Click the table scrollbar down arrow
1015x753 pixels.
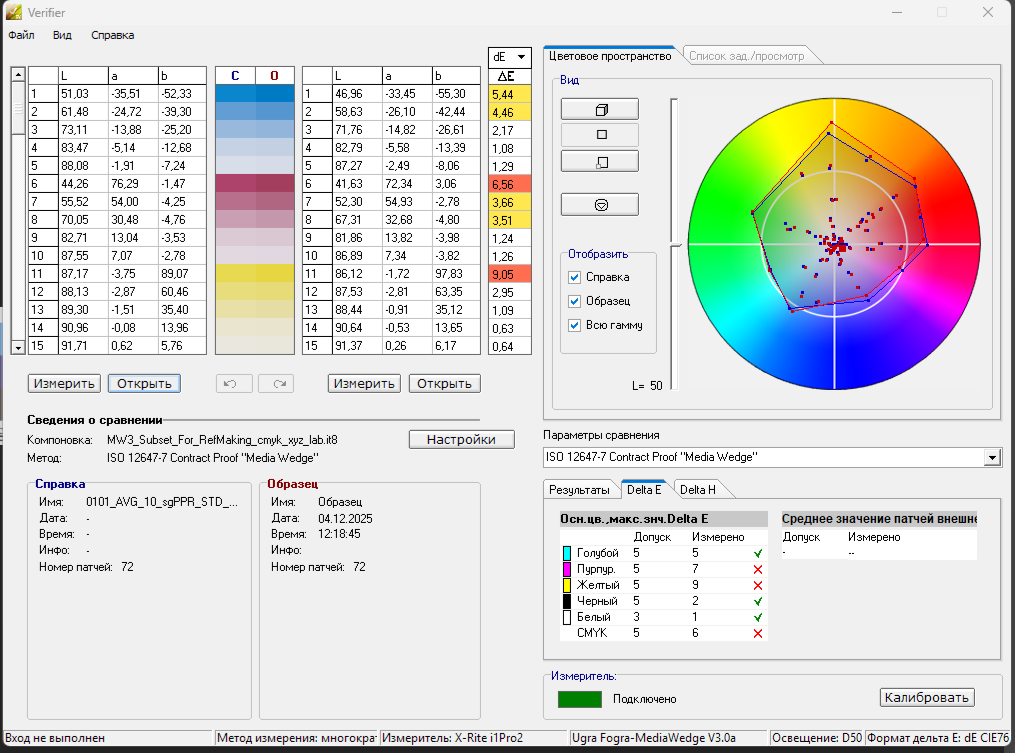click(x=17, y=346)
